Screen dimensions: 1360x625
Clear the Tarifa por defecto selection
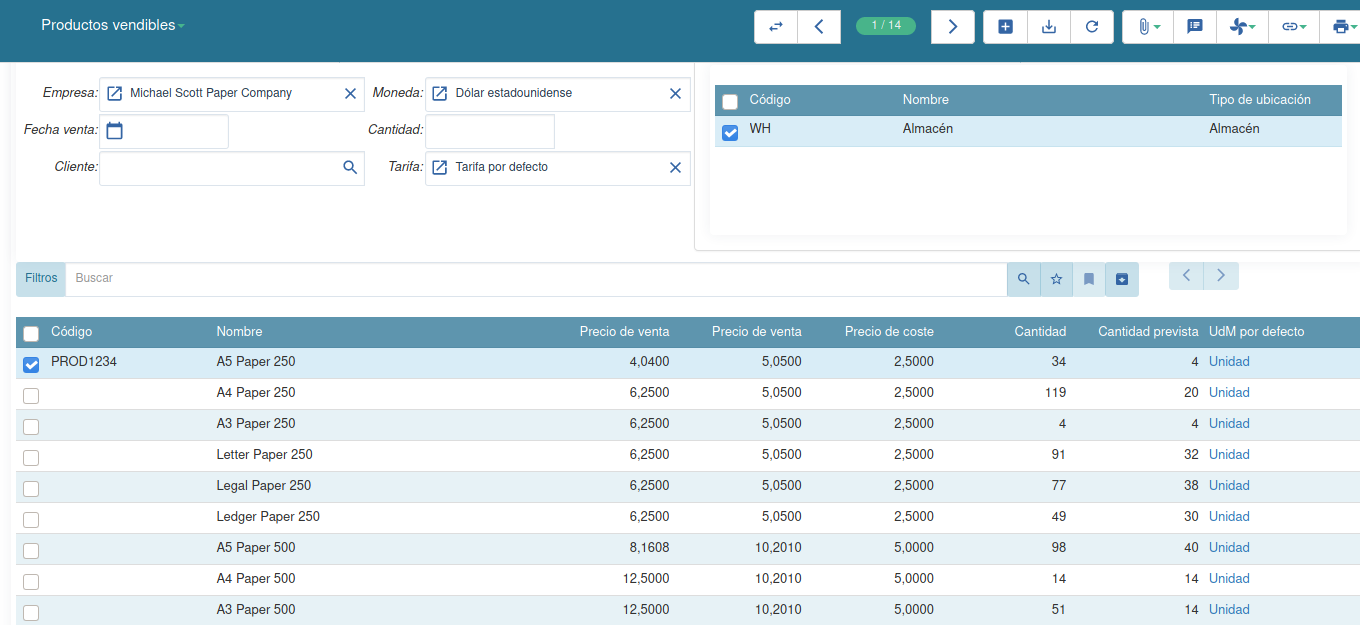click(675, 168)
